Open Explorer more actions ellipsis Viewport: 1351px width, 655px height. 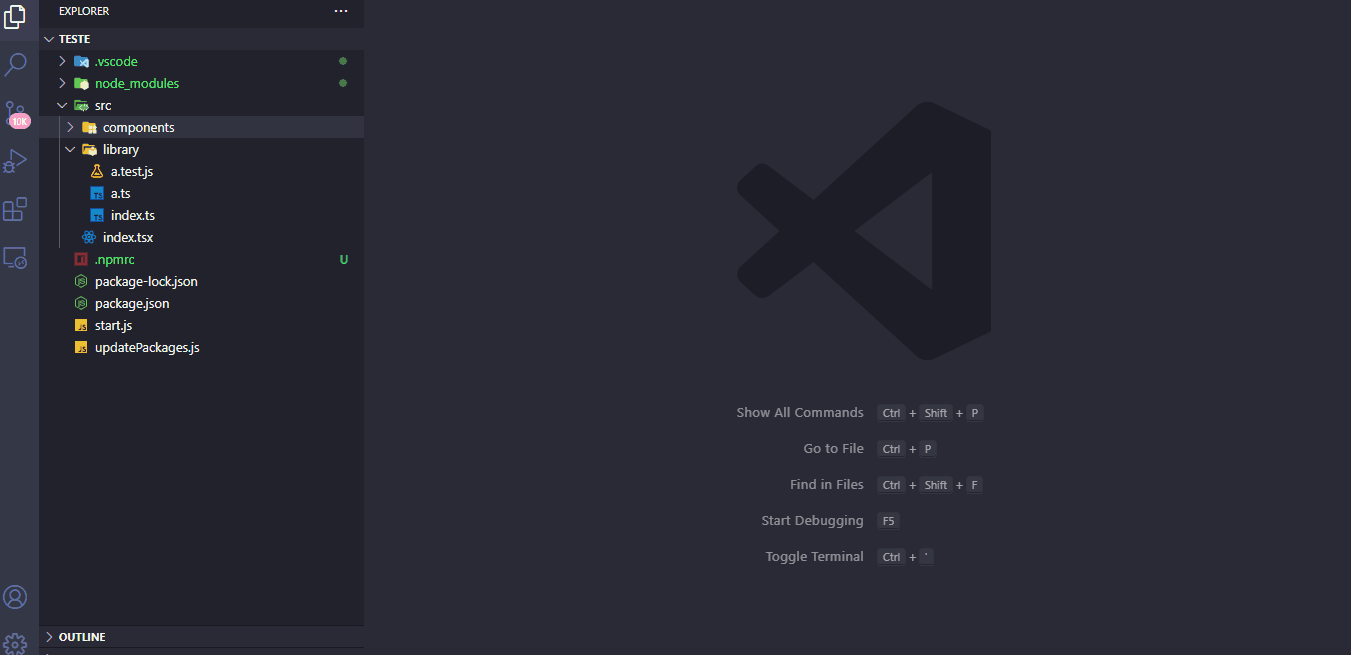(341, 11)
